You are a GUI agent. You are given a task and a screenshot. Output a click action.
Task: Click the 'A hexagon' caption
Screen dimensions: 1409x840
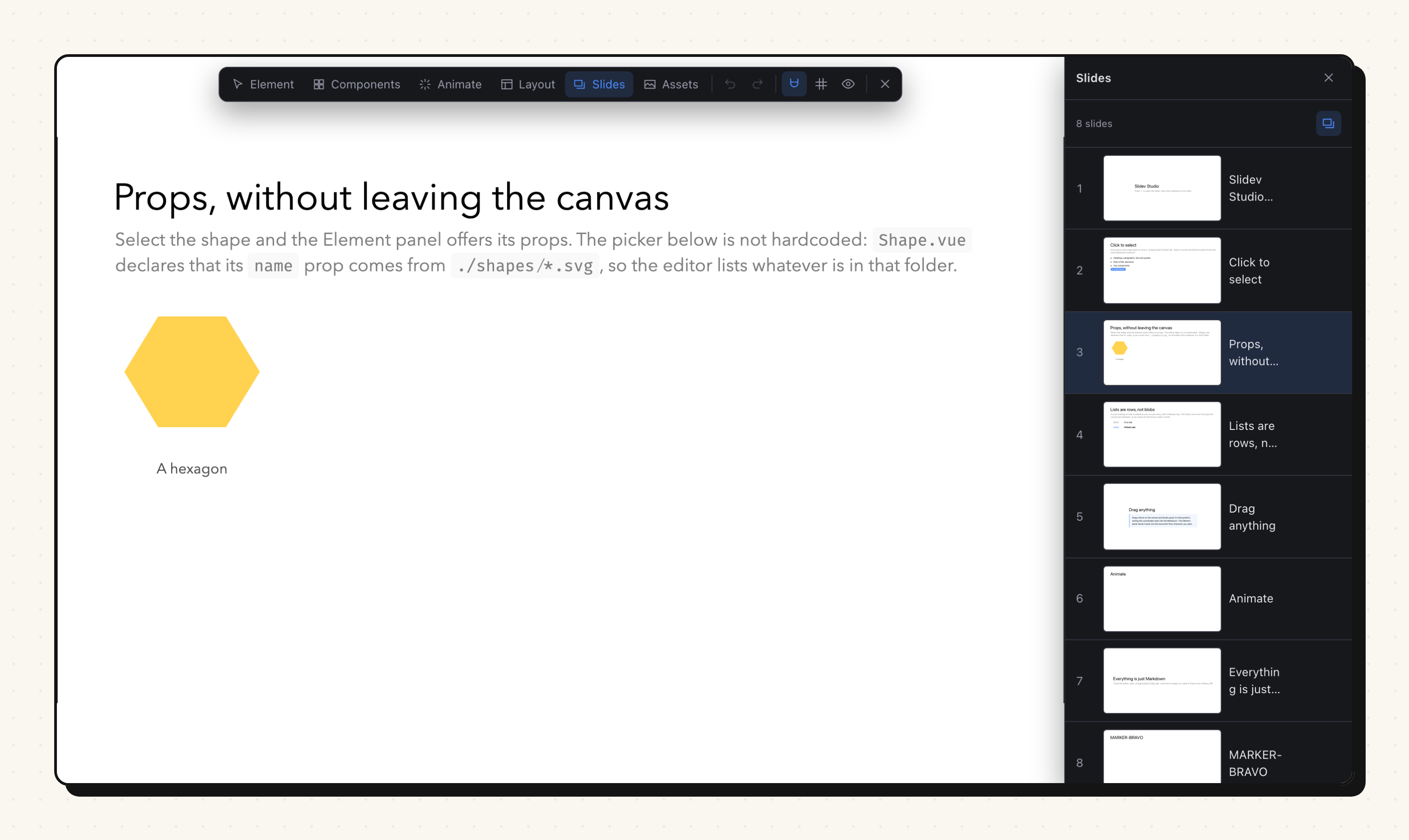click(x=192, y=469)
